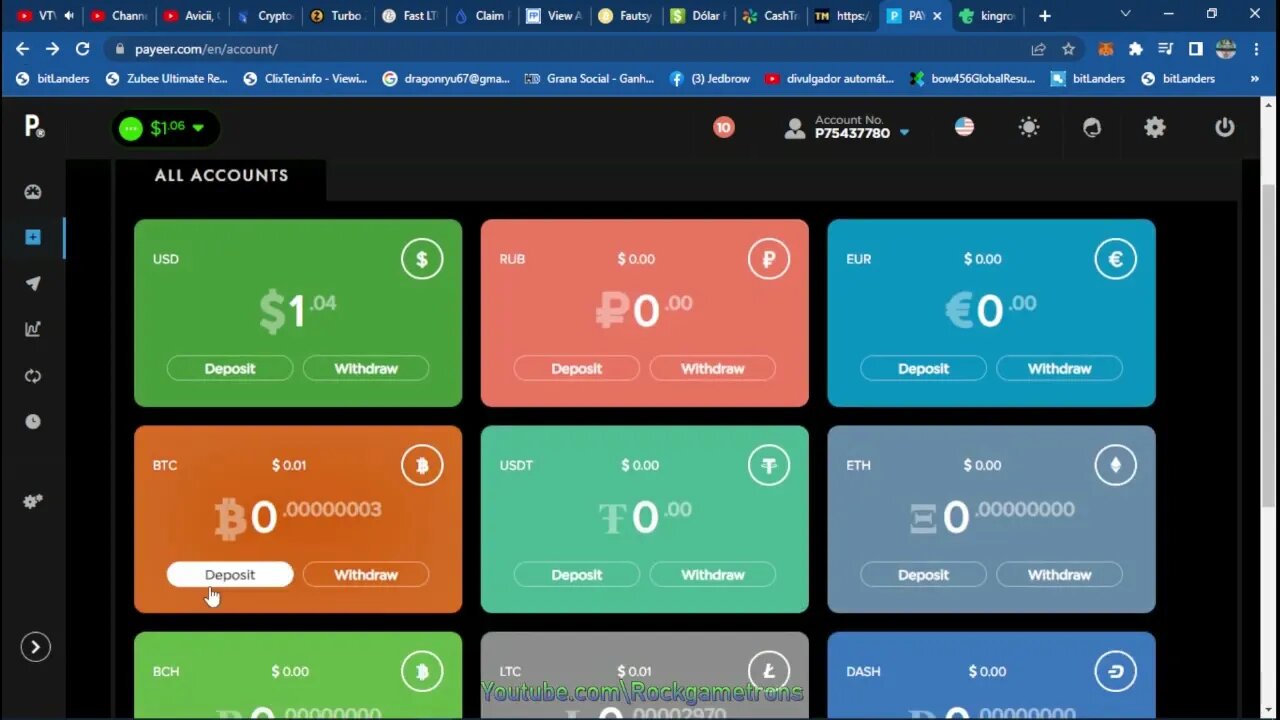Click Withdraw on the BTC card
This screenshot has height=720, width=1280.
pyautogui.click(x=366, y=574)
